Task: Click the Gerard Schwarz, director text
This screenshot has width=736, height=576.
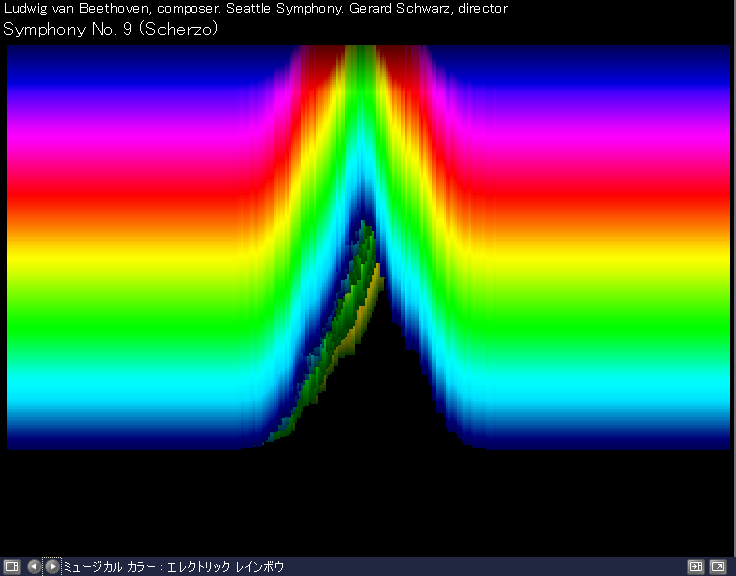Action: (428, 9)
